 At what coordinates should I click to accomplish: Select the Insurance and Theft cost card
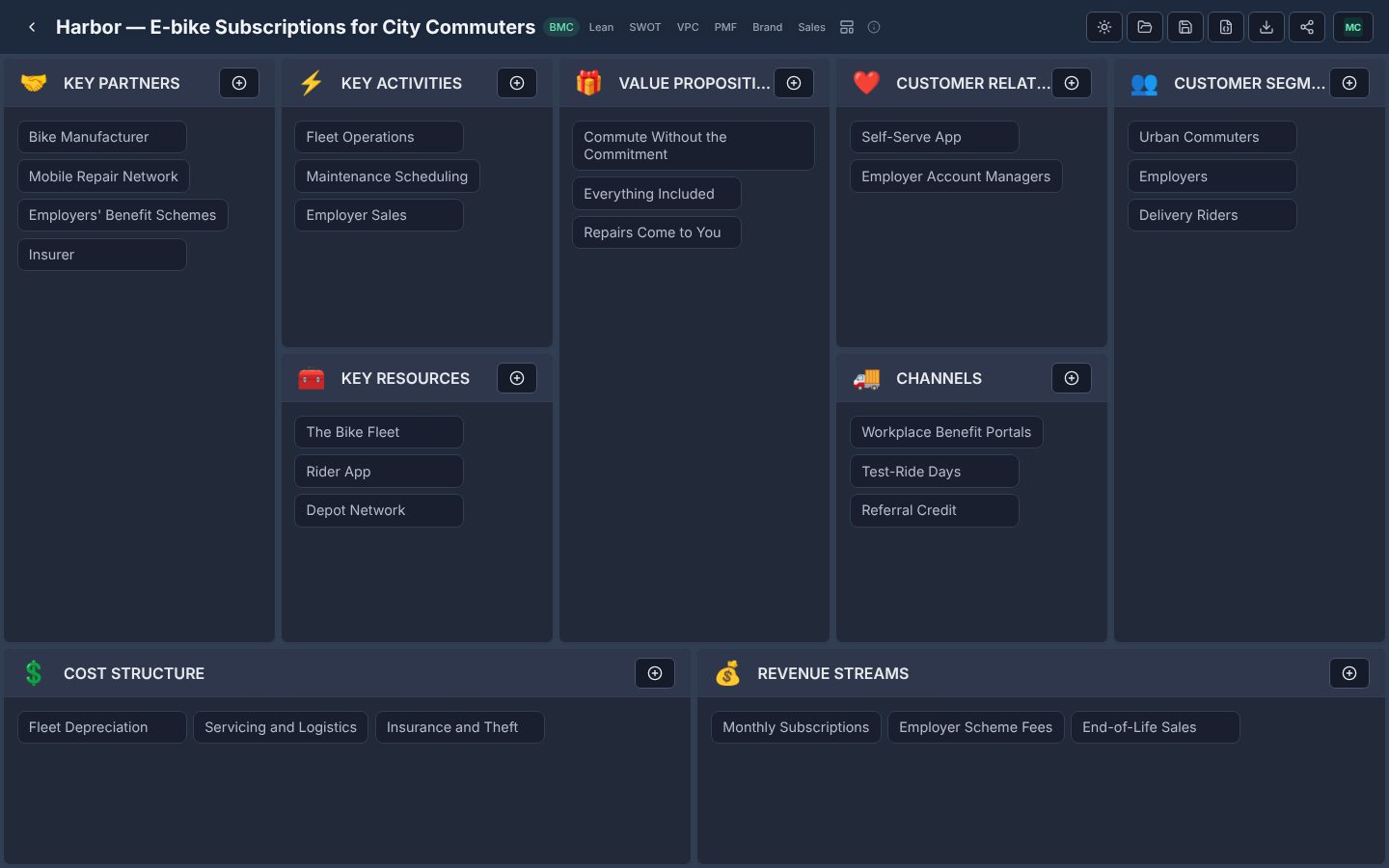pyautogui.click(x=460, y=727)
